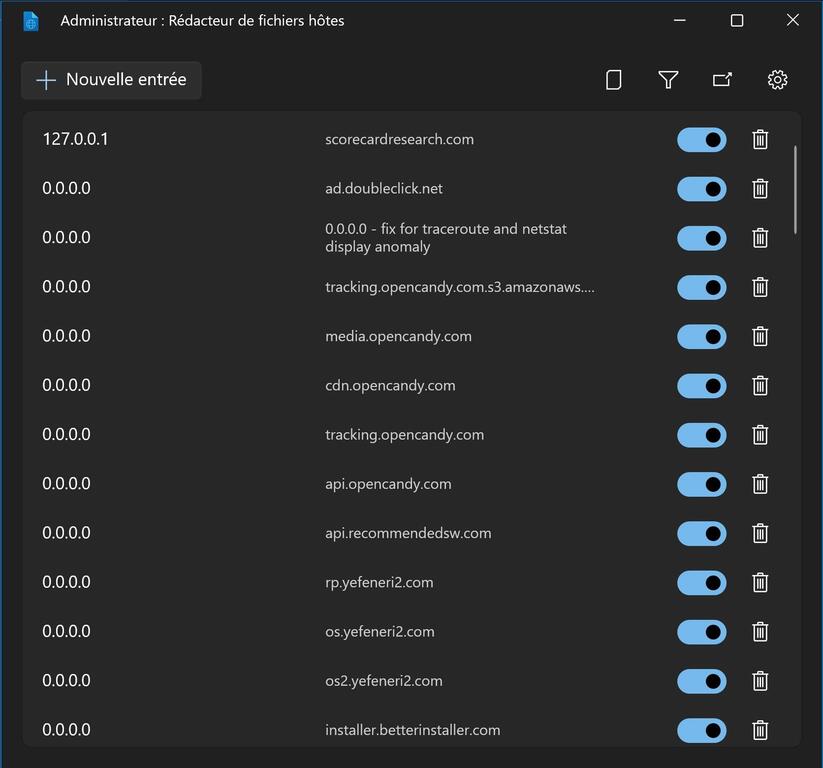Click the app icon in title bar
The width and height of the screenshot is (823, 768).
pos(31,21)
